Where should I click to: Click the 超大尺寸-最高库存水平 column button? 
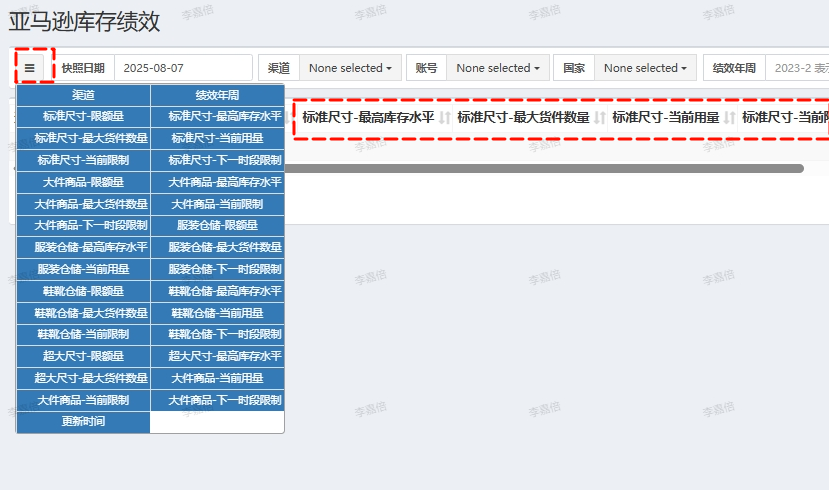217,356
